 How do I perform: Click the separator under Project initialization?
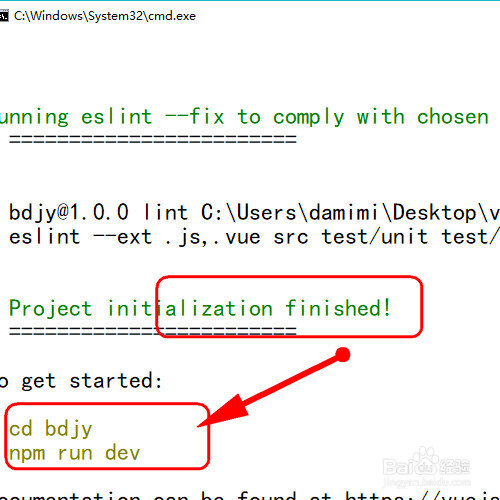coord(153,331)
